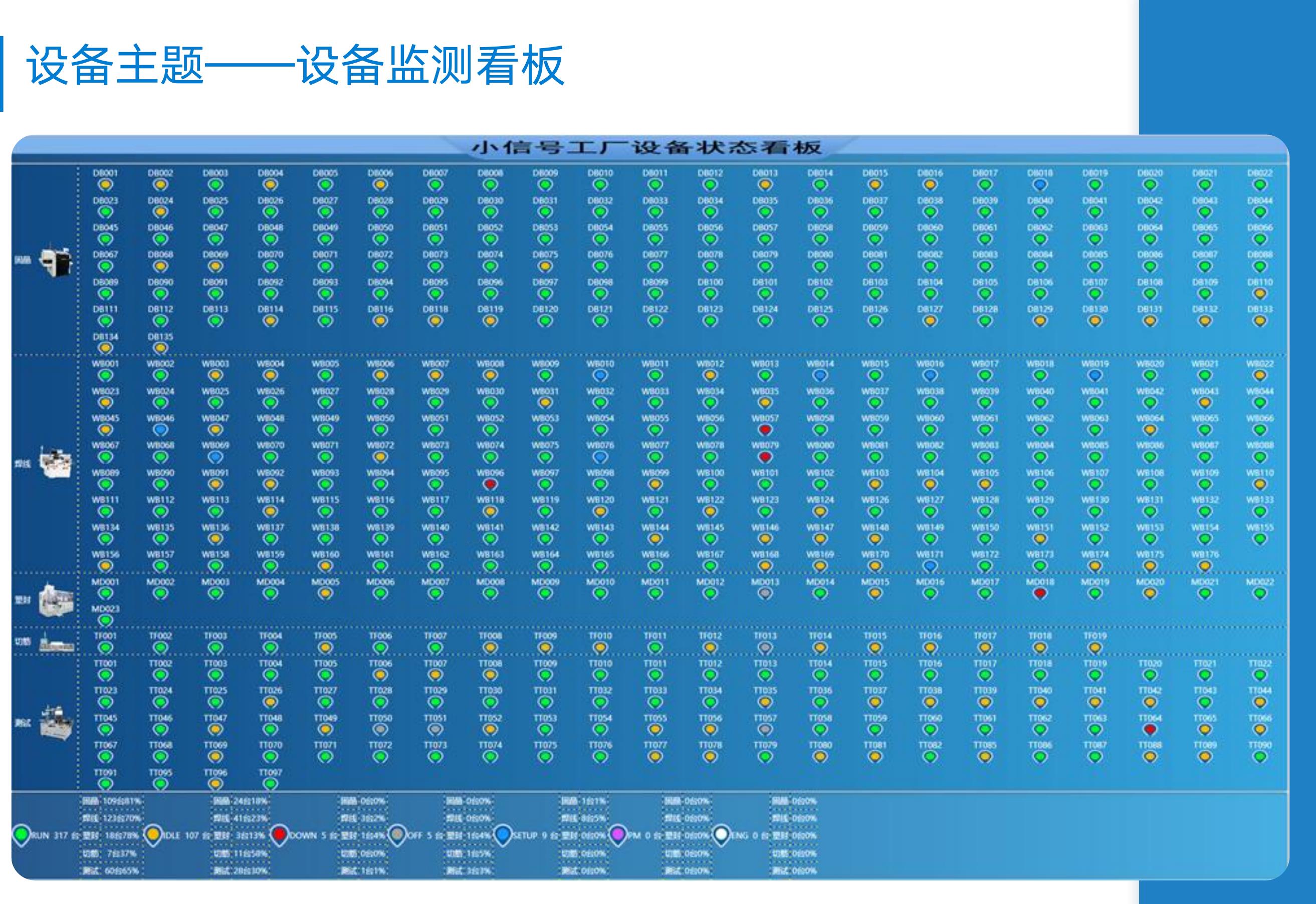Image resolution: width=1316 pixels, height=904 pixels.
Task: Select the red TT064 status marker
Action: pyautogui.click(x=1150, y=730)
